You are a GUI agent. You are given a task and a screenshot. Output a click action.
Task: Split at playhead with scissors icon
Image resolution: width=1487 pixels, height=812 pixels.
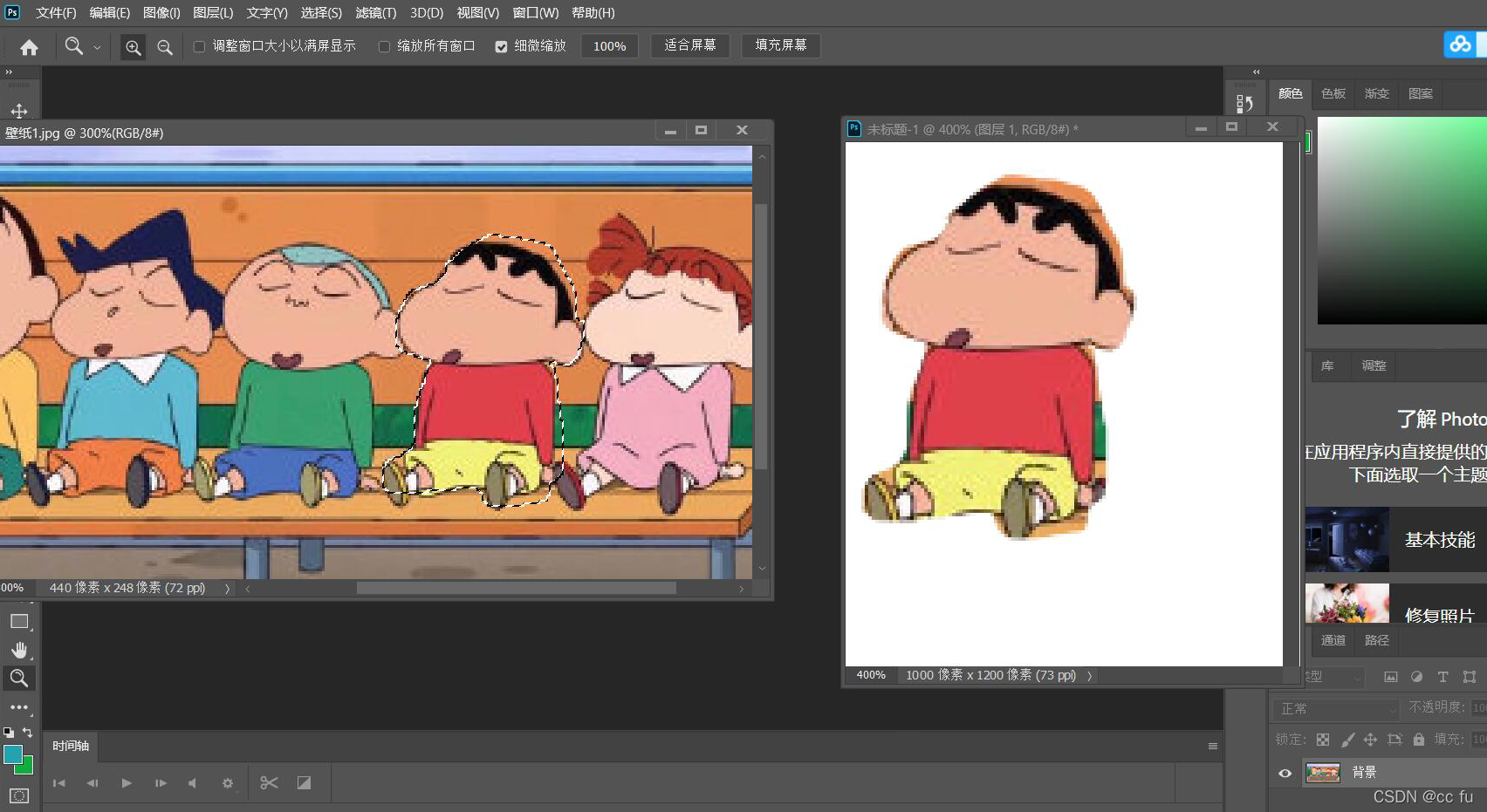click(x=269, y=782)
